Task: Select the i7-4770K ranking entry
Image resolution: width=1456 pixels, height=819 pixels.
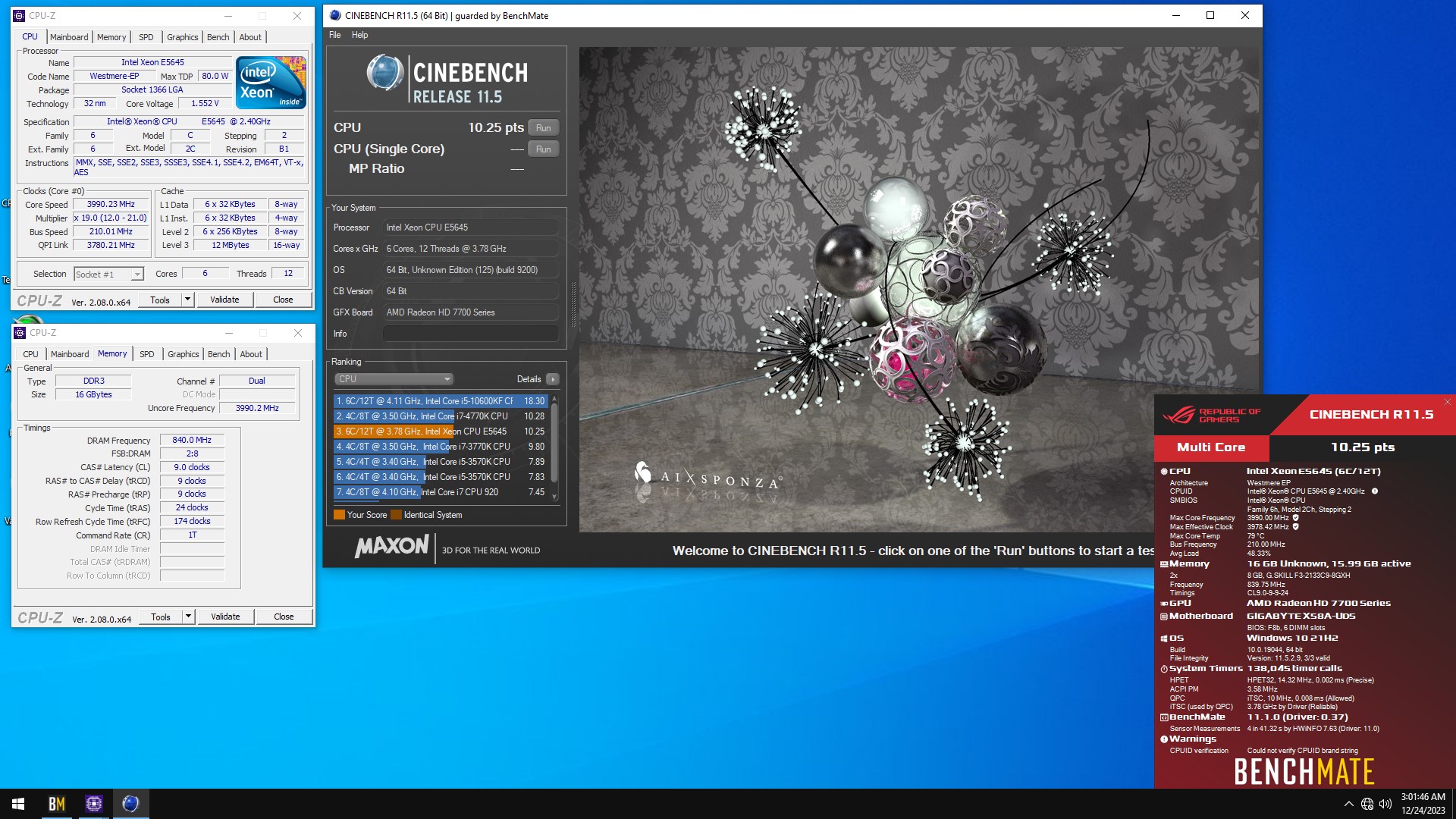Action: tap(441, 416)
